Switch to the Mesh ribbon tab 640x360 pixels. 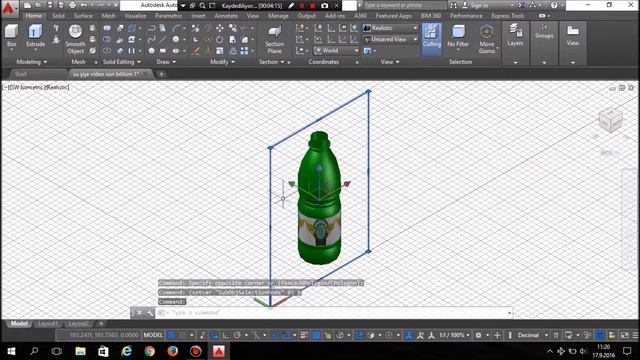coord(108,16)
